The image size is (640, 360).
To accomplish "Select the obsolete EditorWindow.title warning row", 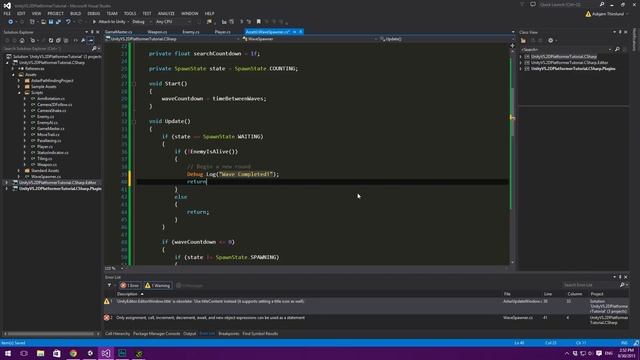I will tap(366, 306).
